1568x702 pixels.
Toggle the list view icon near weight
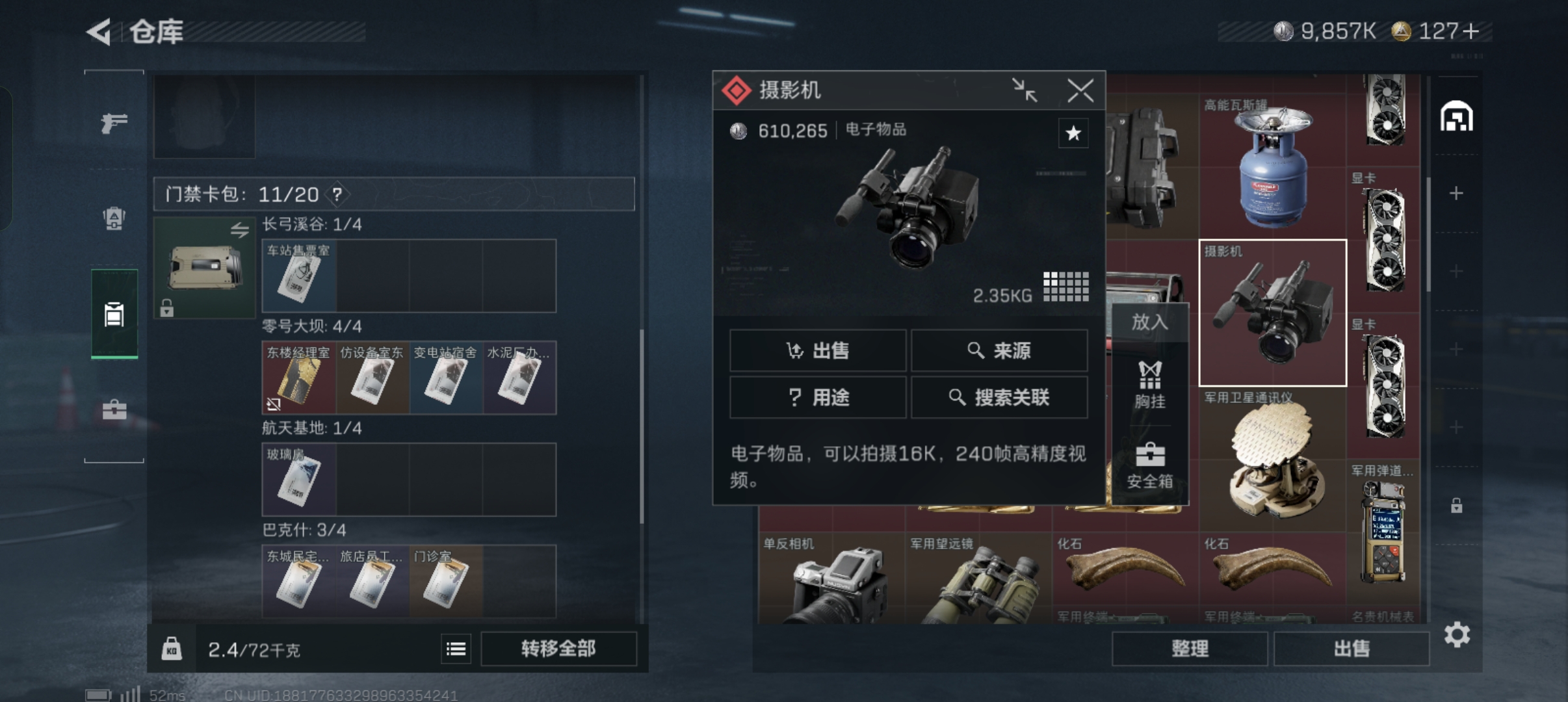click(456, 649)
